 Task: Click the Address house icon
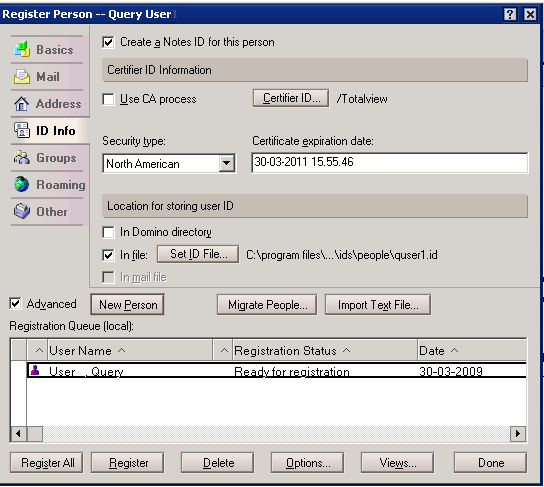coord(22,103)
